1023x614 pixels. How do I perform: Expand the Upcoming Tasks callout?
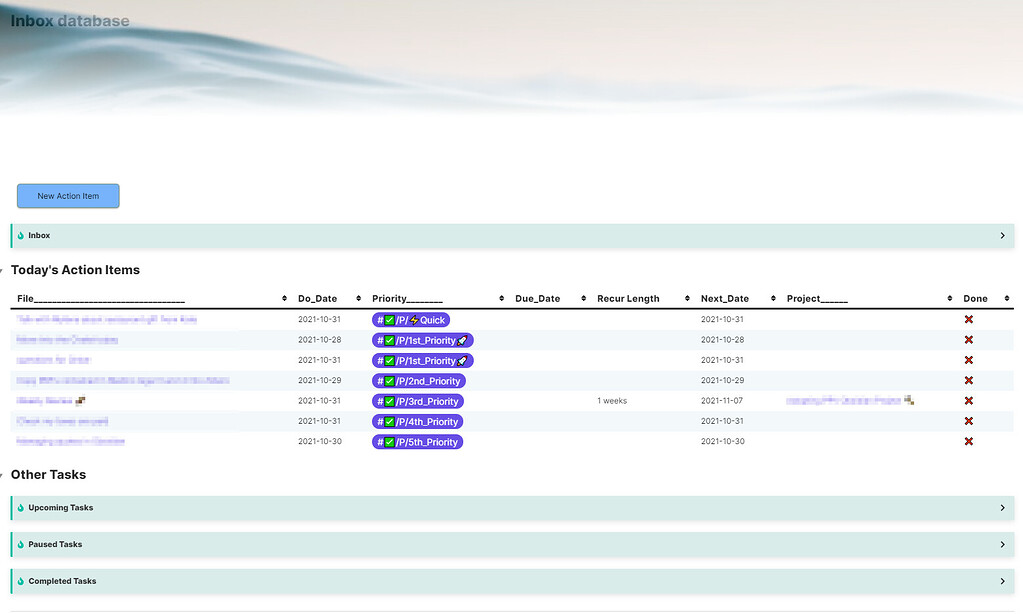[1002, 508]
